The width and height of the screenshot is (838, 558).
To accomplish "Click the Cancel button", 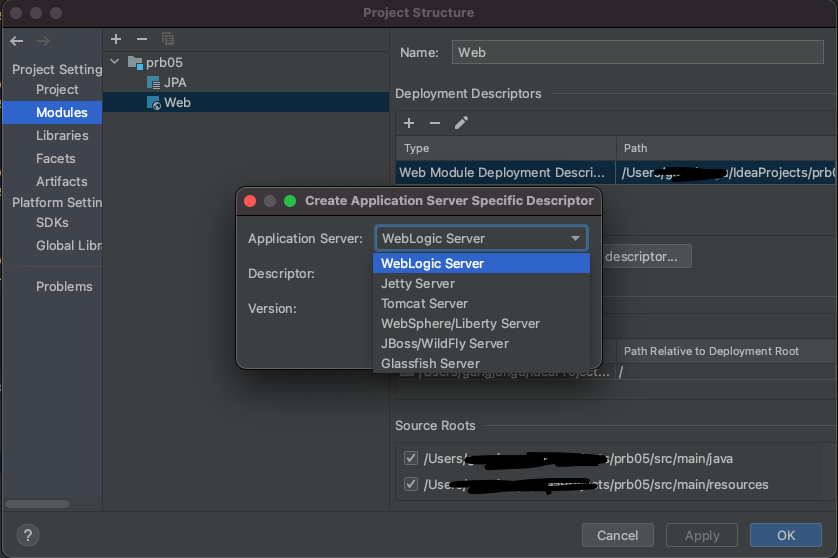I will coord(617,535).
